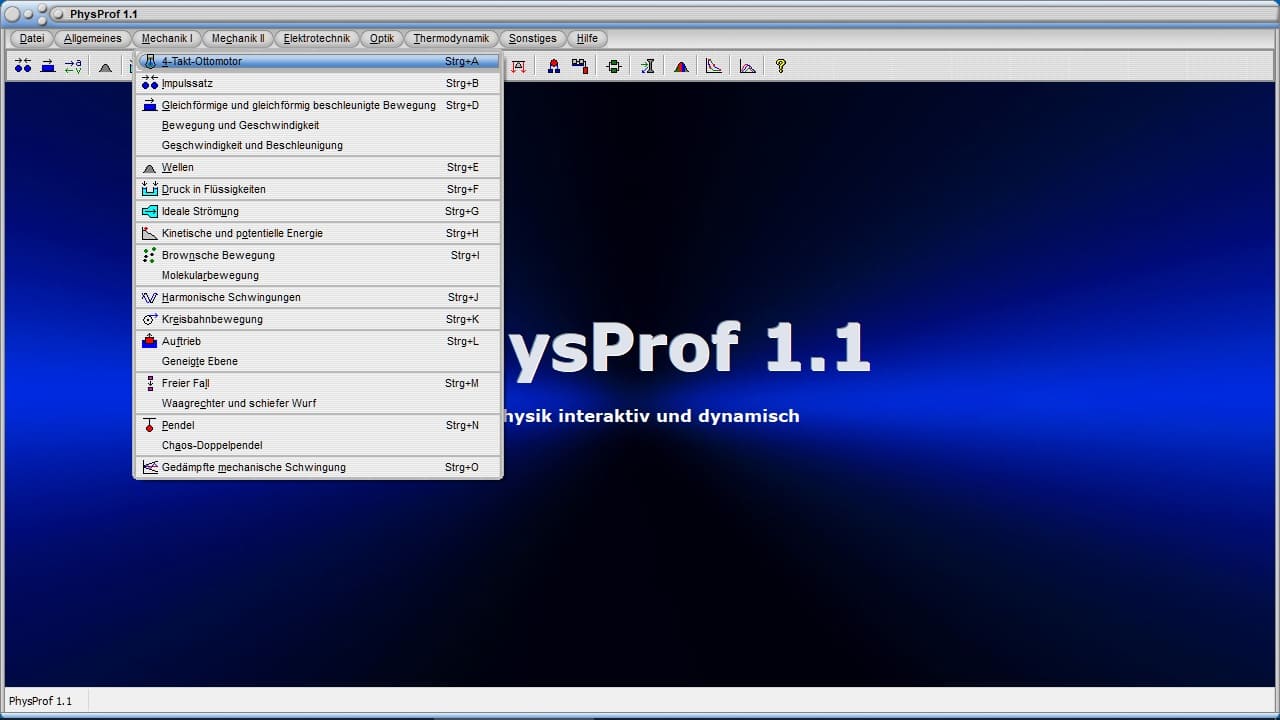Select Ideale Strömung entry
The height and width of the screenshot is (720, 1280).
(318, 211)
